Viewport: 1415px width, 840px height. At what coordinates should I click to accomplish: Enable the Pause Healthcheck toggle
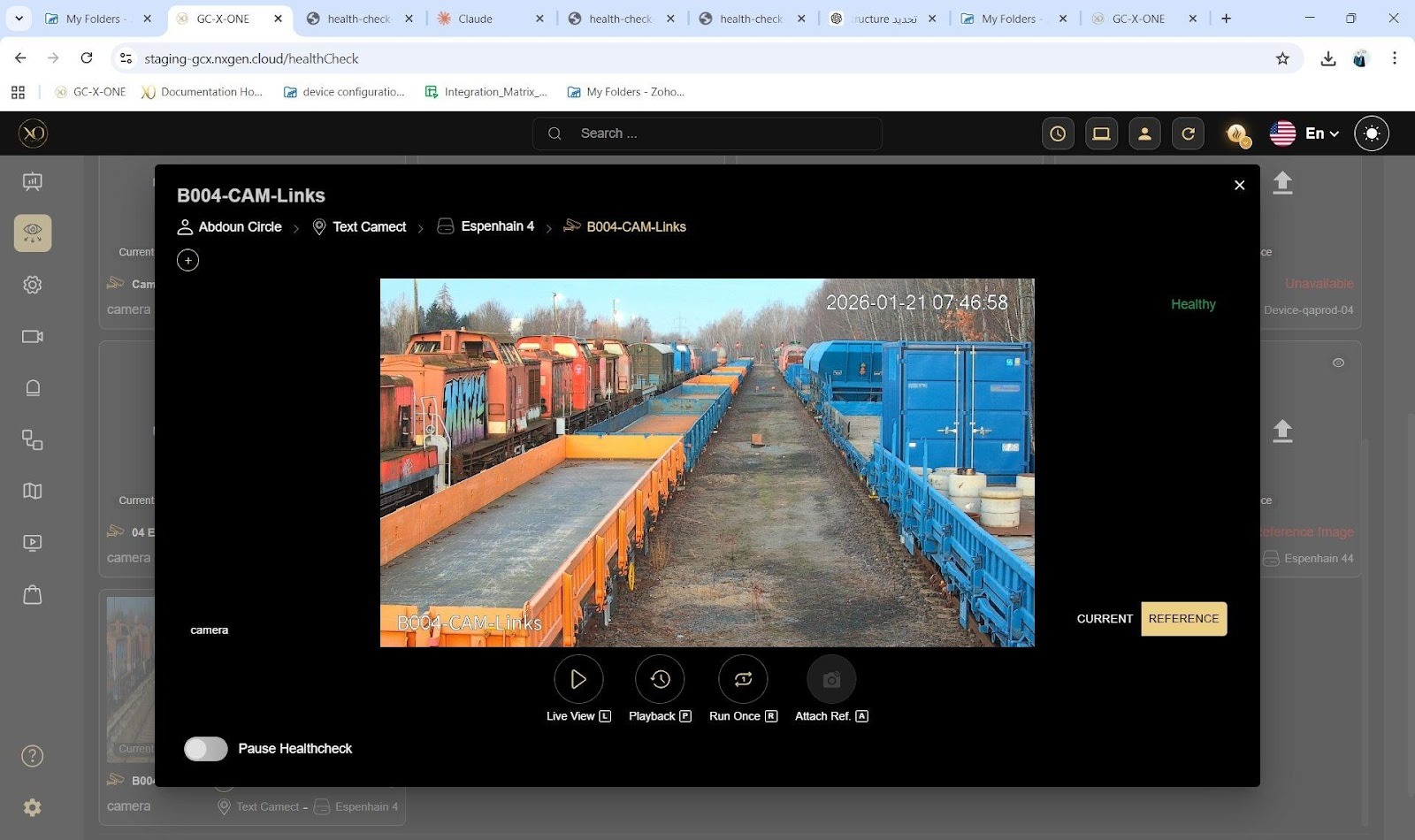206,749
